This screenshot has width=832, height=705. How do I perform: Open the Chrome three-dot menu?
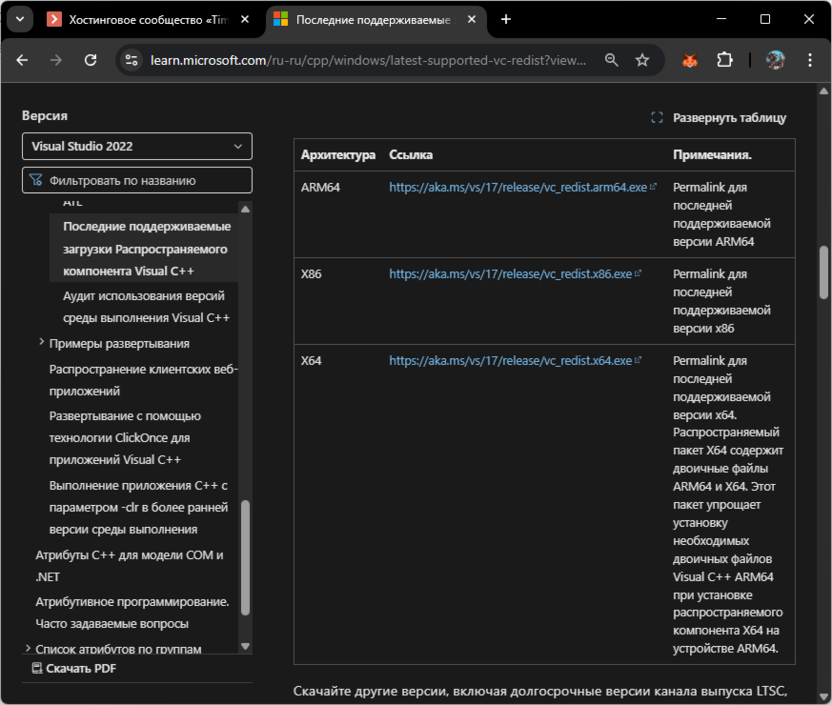pyautogui.click(x=810, y=60)
